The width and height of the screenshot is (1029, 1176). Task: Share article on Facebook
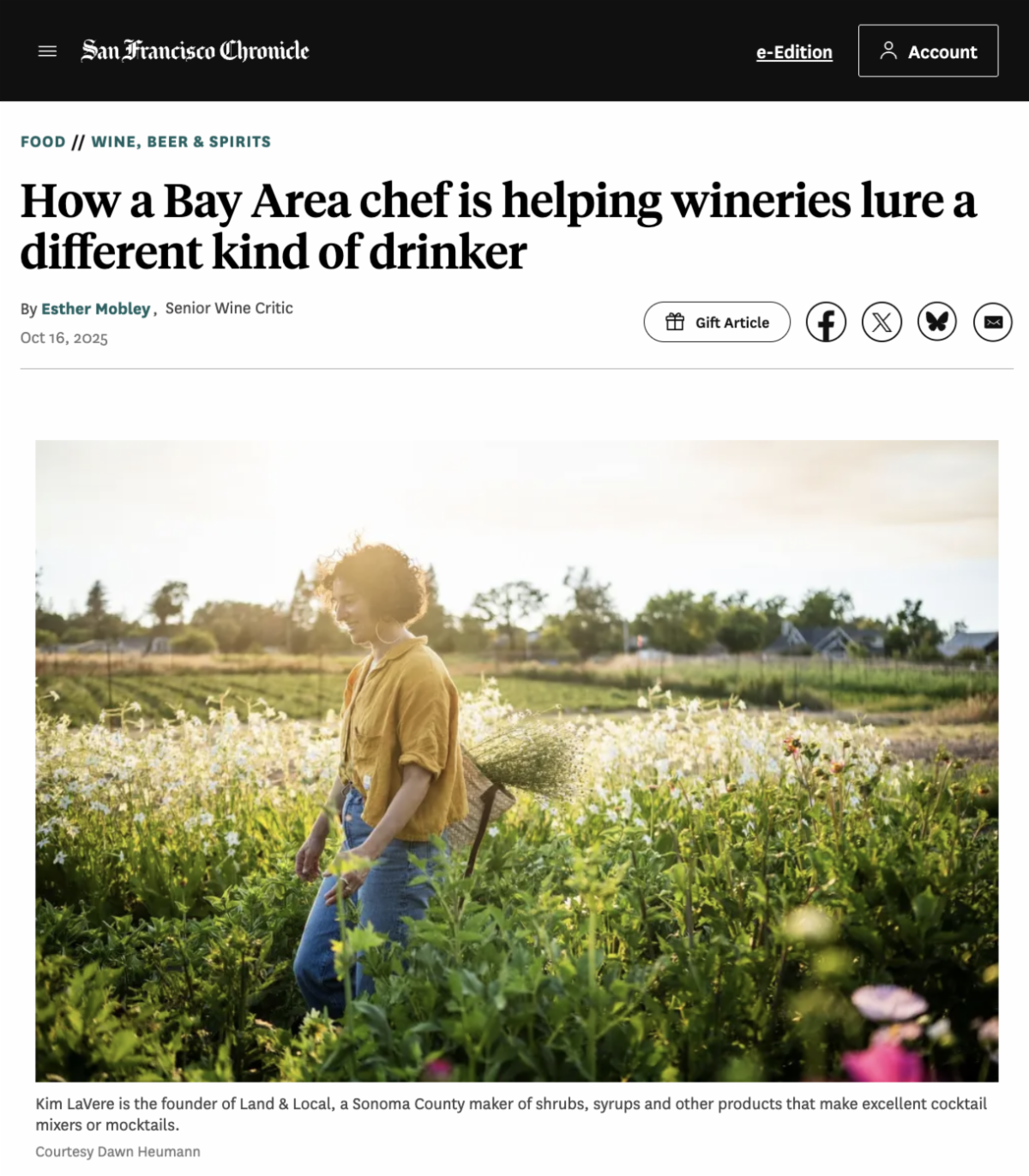pos(826,323)
